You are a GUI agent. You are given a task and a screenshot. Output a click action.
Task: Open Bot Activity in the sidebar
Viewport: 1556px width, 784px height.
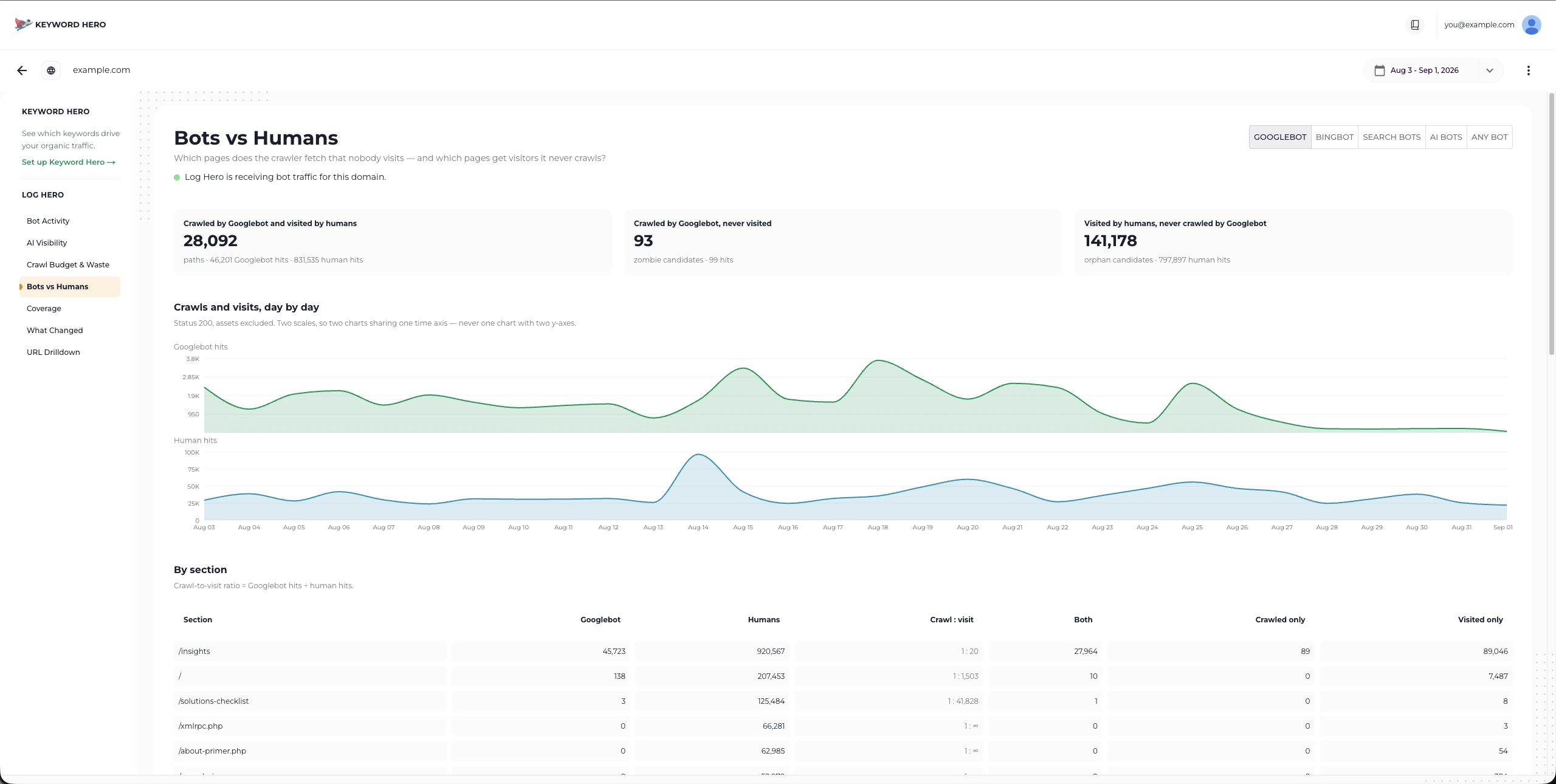(x=70, y=221)
